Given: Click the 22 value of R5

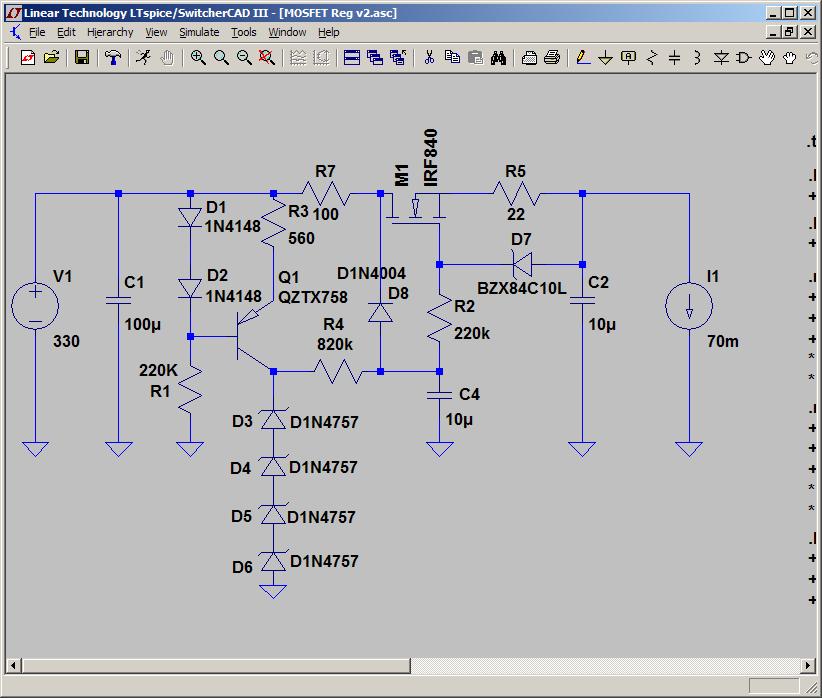Looking at the screenshot, I should pos(516,214).
